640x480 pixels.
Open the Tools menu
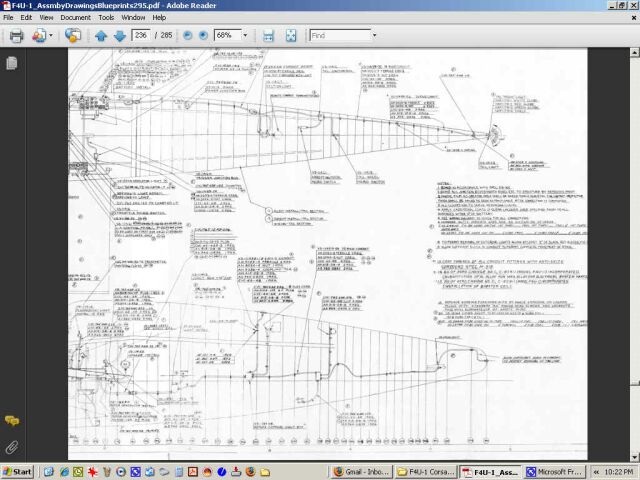coord(106,18)
